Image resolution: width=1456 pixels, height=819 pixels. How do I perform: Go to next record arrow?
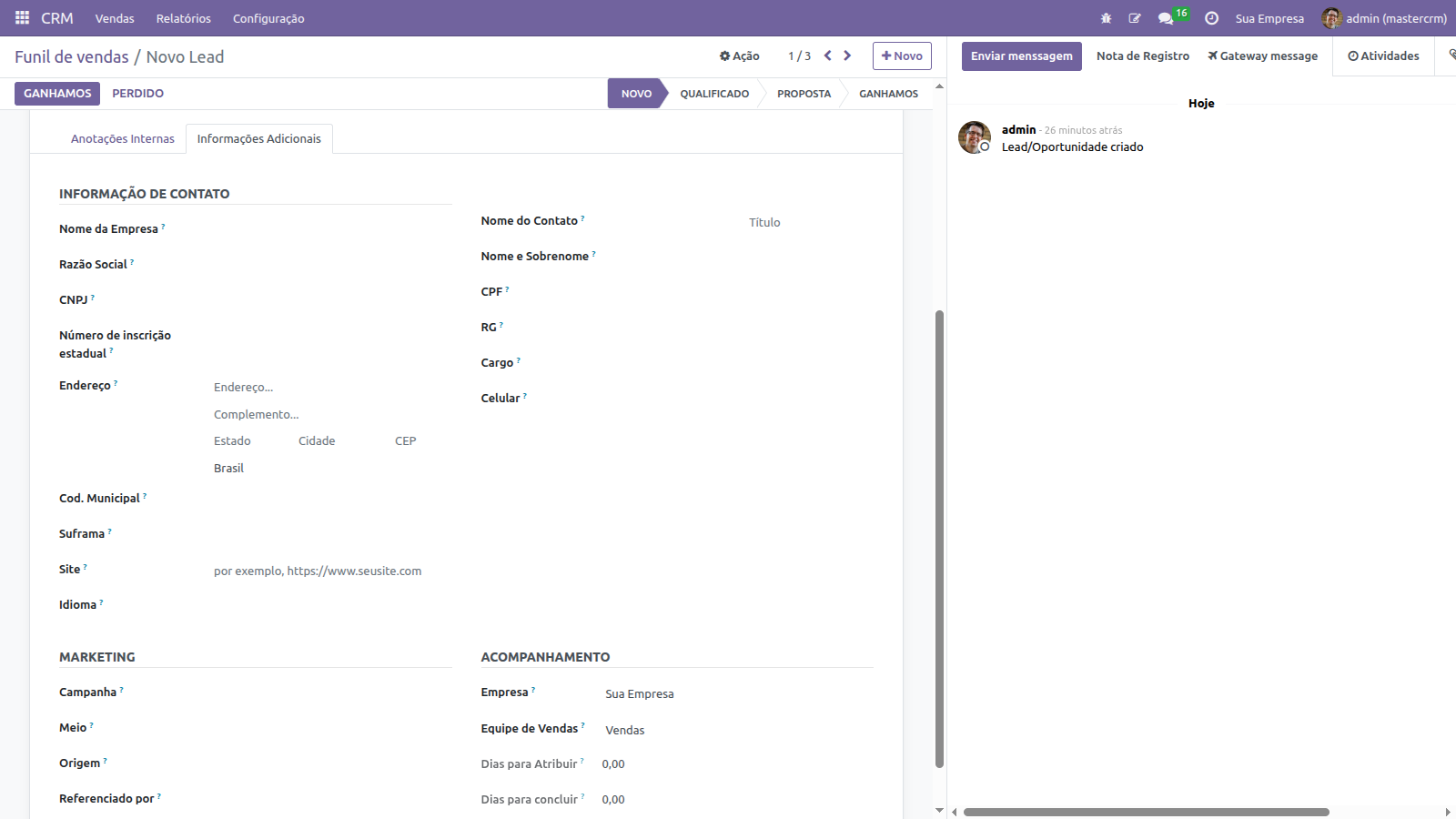[x=847, y=56]
